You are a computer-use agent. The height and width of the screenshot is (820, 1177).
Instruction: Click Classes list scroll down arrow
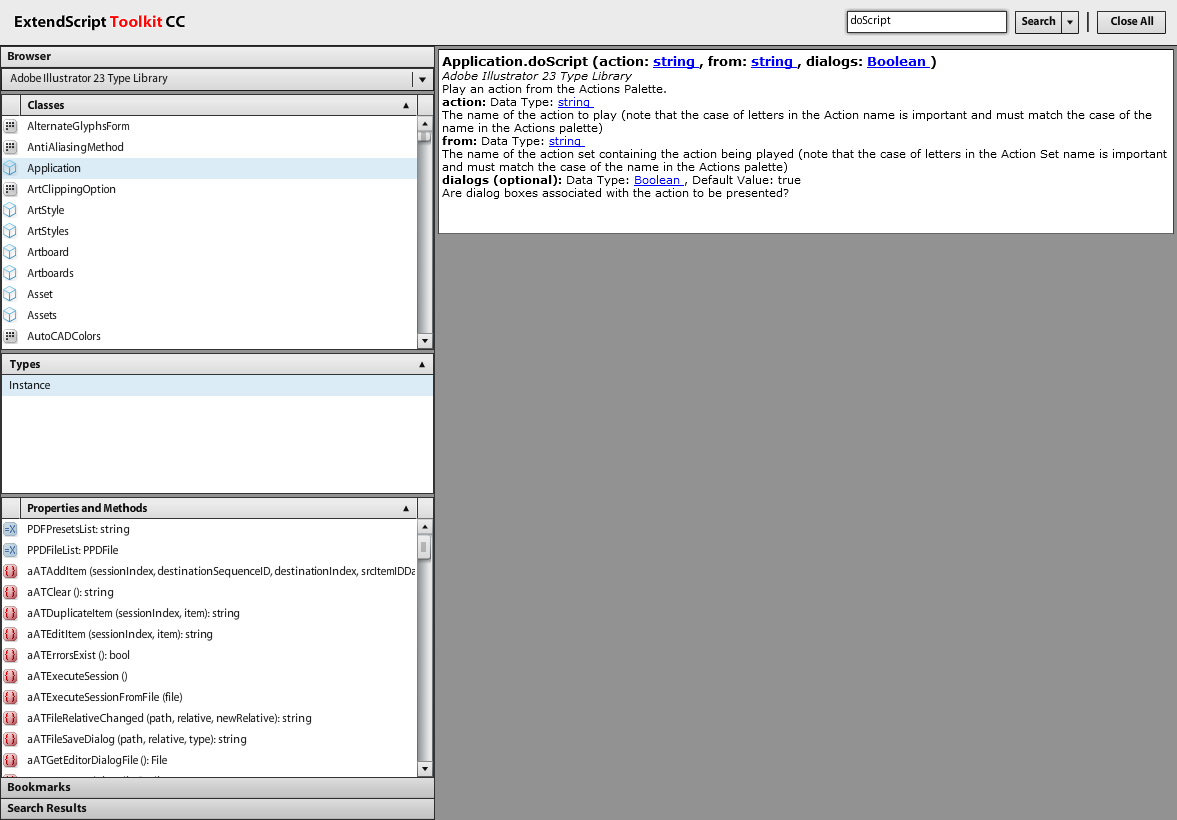pyautogui.click(x=425, y=341)
